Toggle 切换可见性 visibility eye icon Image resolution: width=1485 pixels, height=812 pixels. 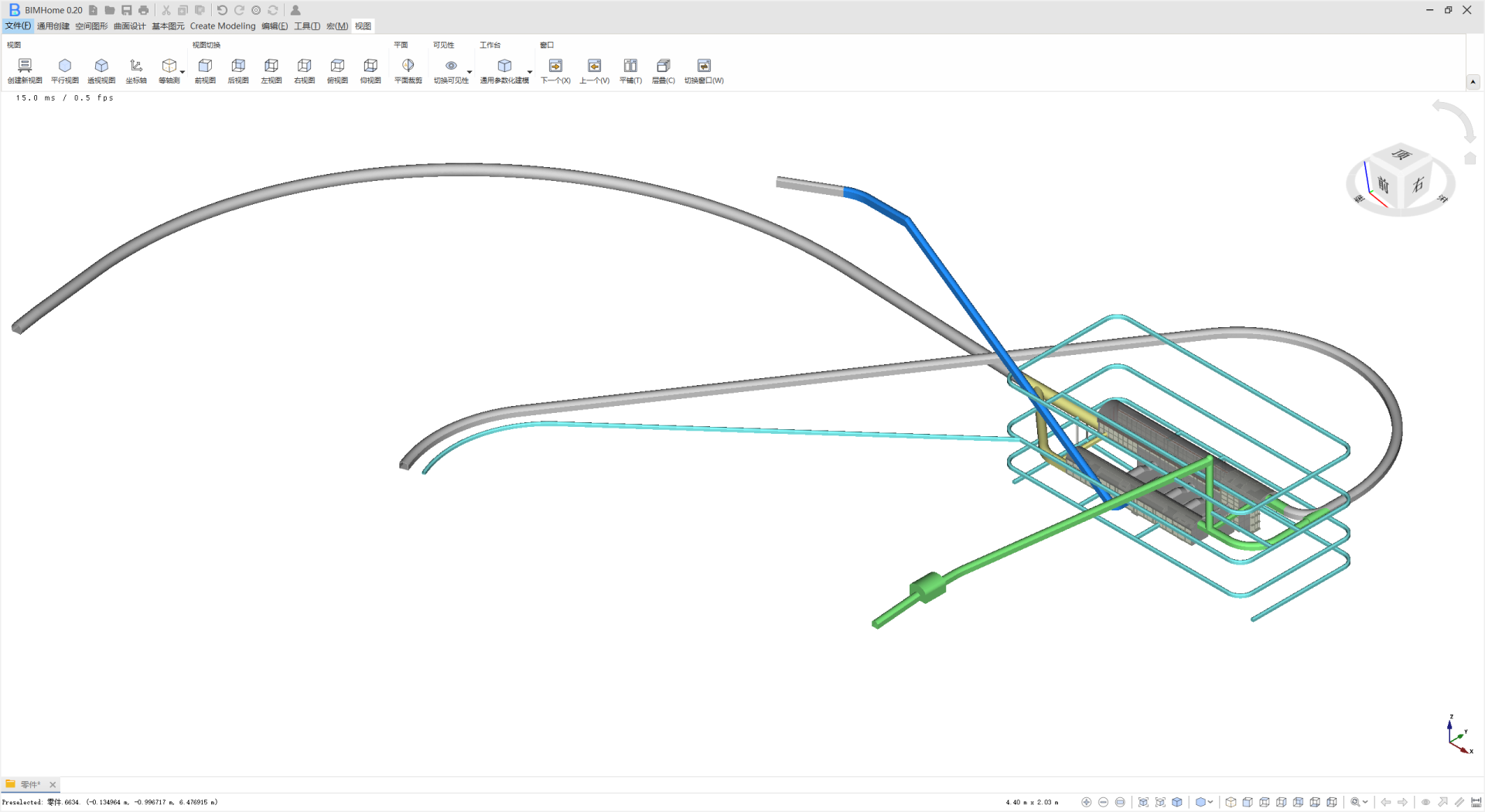[451, 67]
